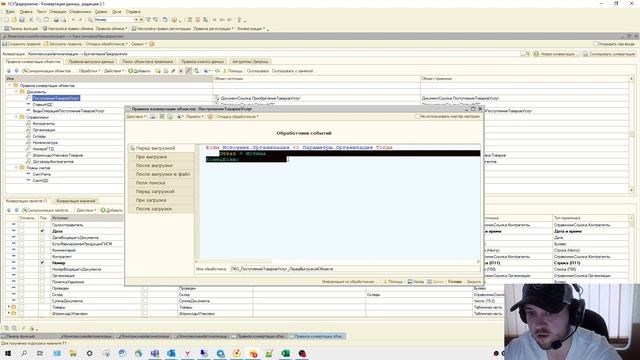Toggle disable checkbox in Дата property row
Viewport: 640px width, 360px height.
(22, 231)
